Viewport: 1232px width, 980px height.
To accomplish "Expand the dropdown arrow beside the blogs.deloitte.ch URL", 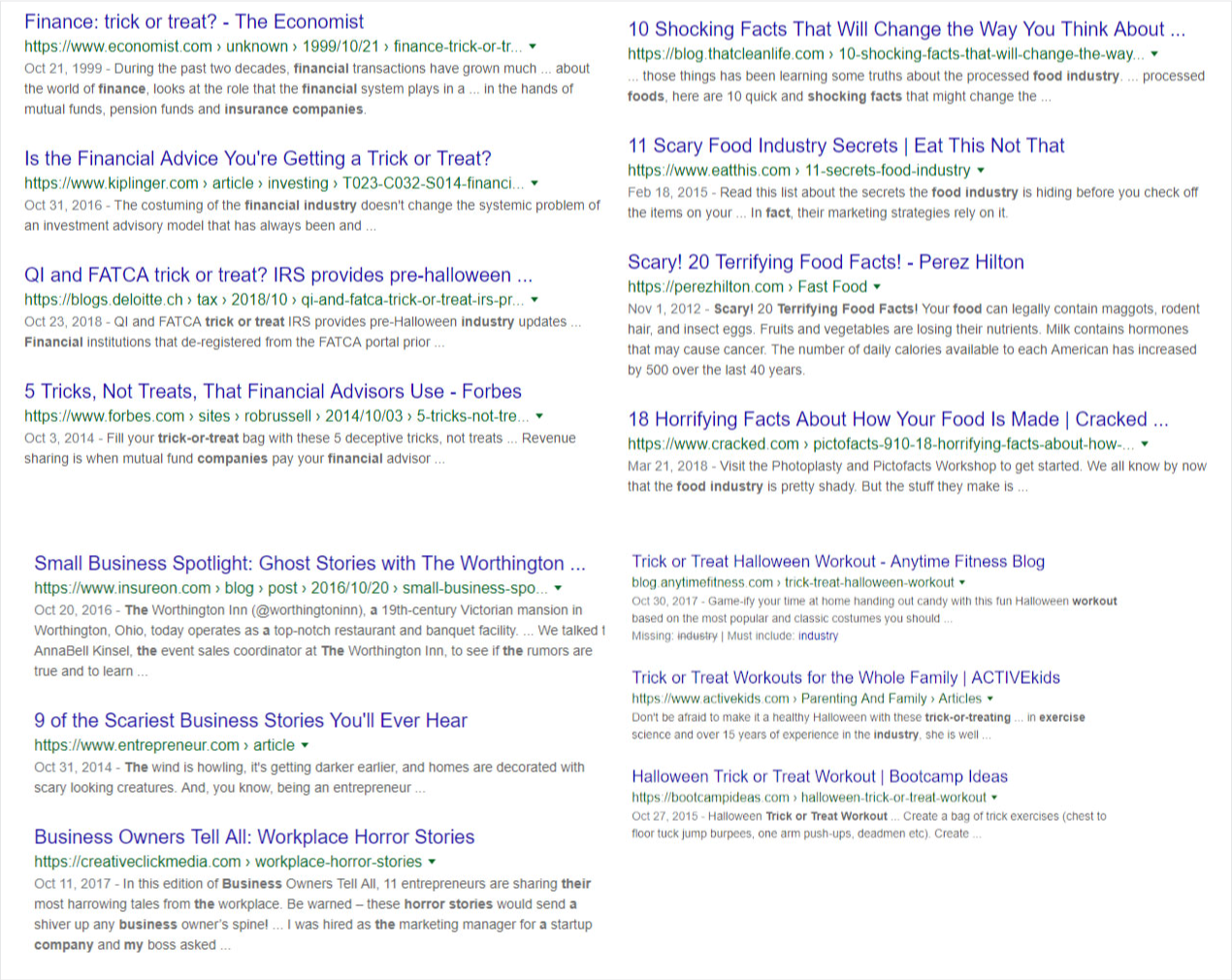I will point(535,300).
